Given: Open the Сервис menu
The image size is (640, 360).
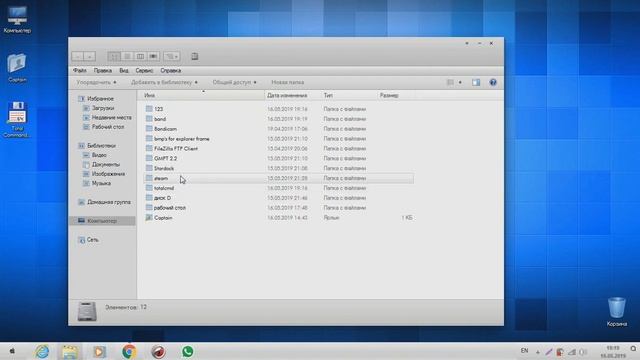Looking at the screenshot, I should tap(144, 71).
